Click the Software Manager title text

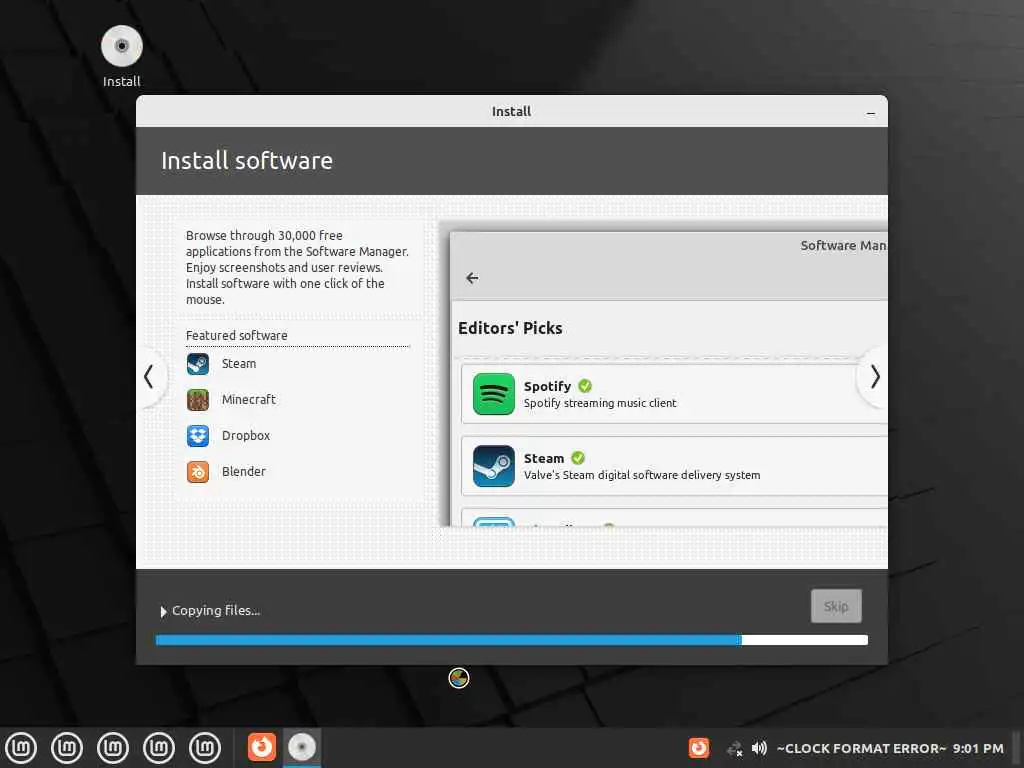[844, 246]
